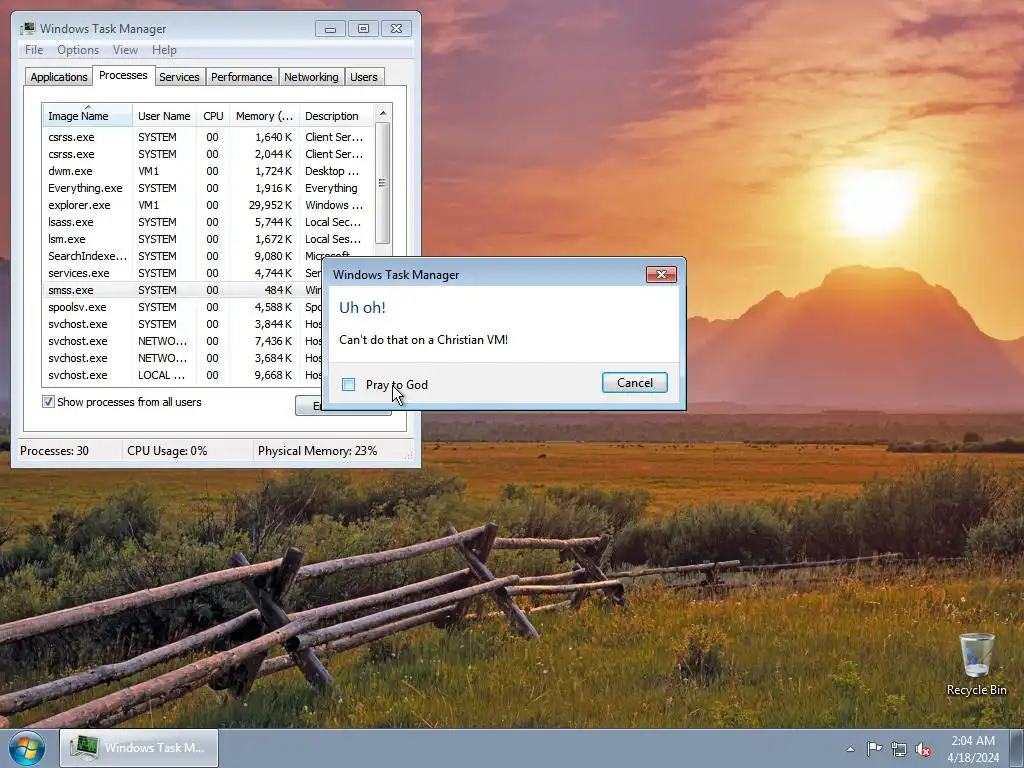Select the lsass.exe process row
This screenshot has width=1024, height=768.
click(208, 222)
